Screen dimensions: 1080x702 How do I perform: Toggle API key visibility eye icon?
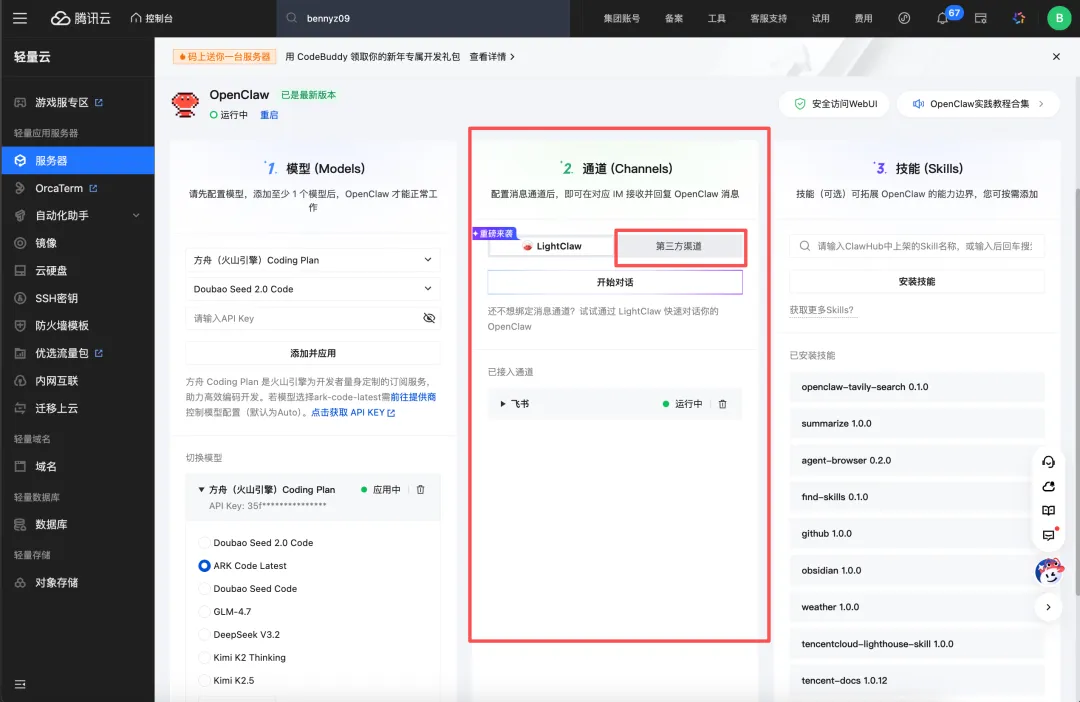429,318
